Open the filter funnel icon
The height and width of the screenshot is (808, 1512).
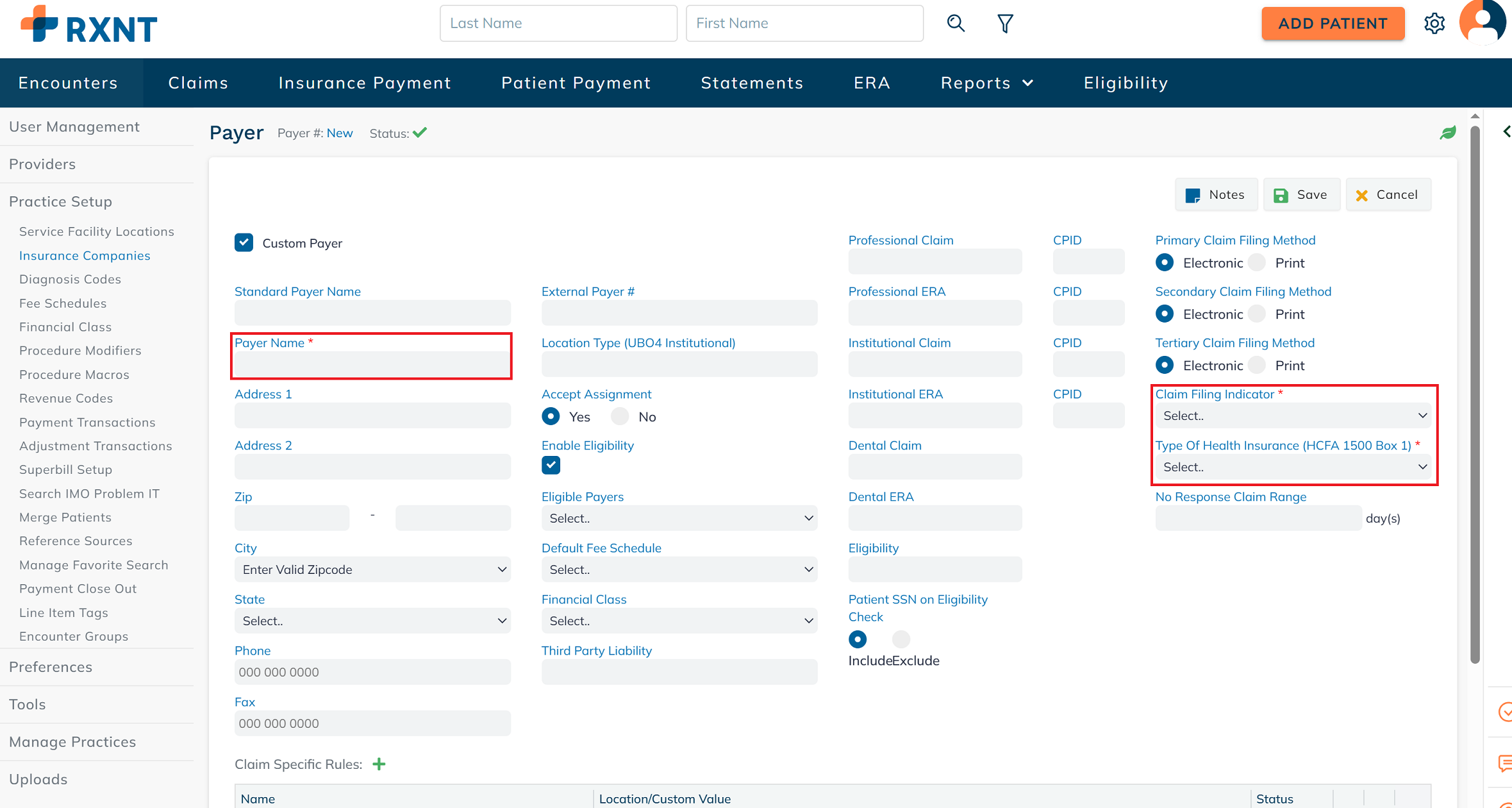1005,24
